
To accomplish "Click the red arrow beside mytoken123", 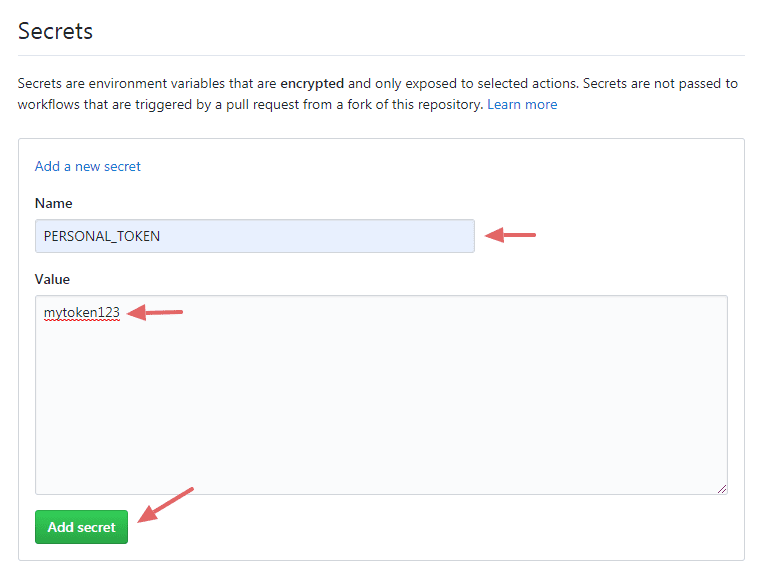I will coord(156,313).
